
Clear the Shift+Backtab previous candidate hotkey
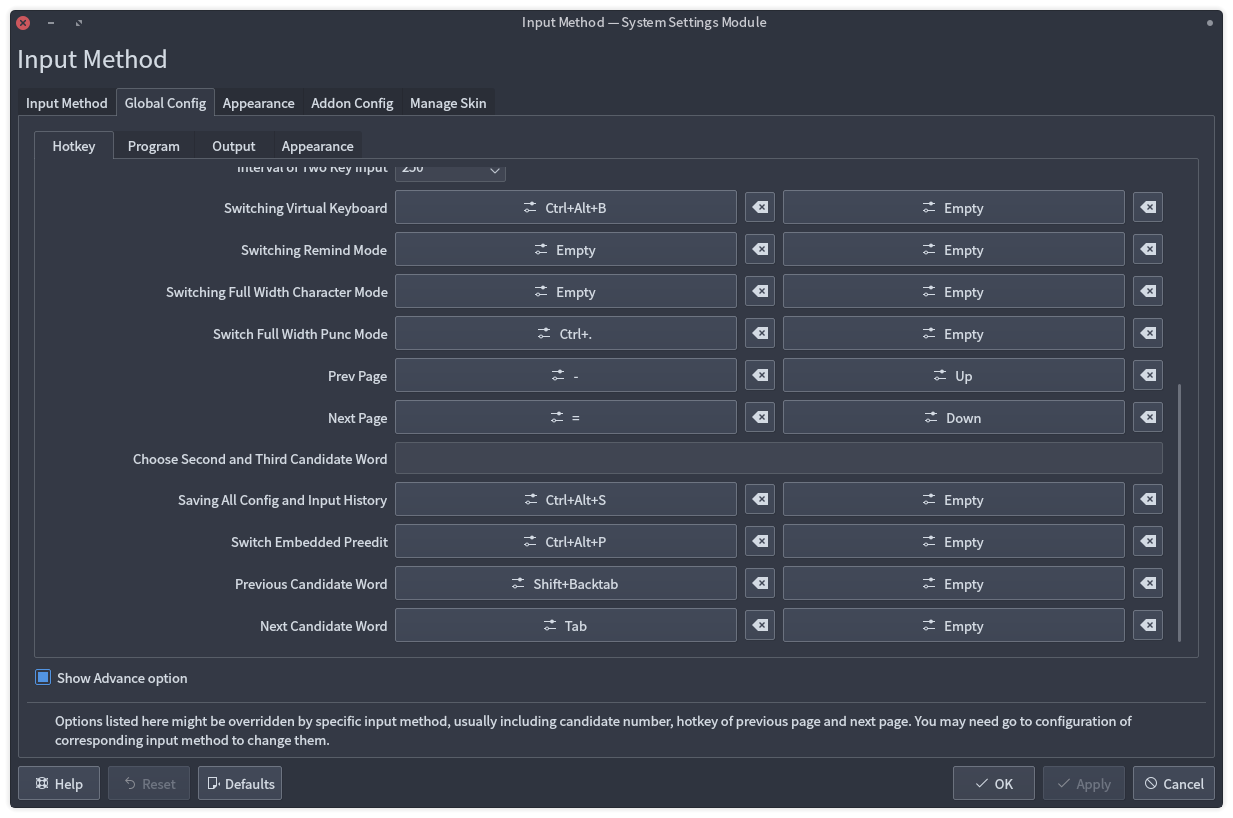(x=760, y=584)
